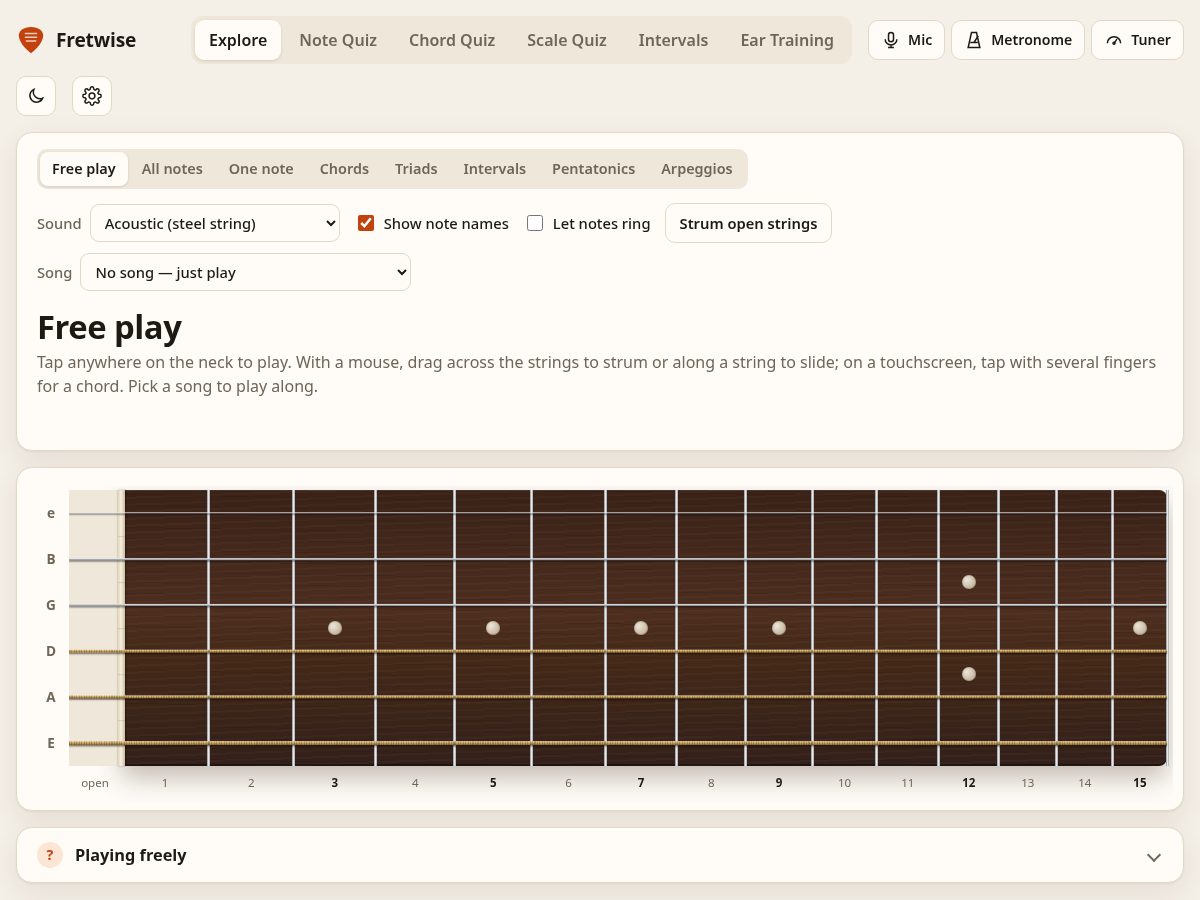Click the fret 9 inlay dot

tap(779, 628)
